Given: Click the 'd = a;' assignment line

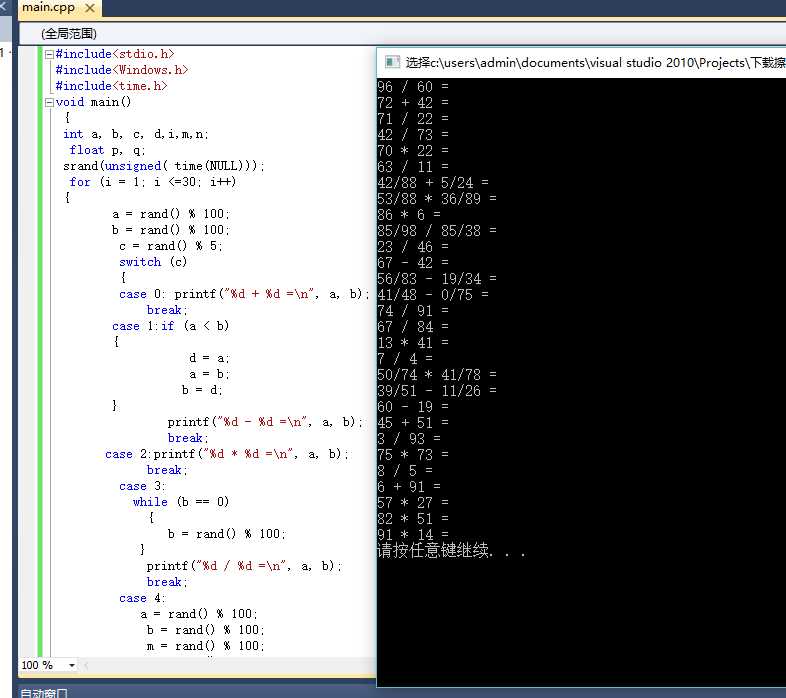Looking at the screenshot, I should pyautogui.click(x=209, y=358).
